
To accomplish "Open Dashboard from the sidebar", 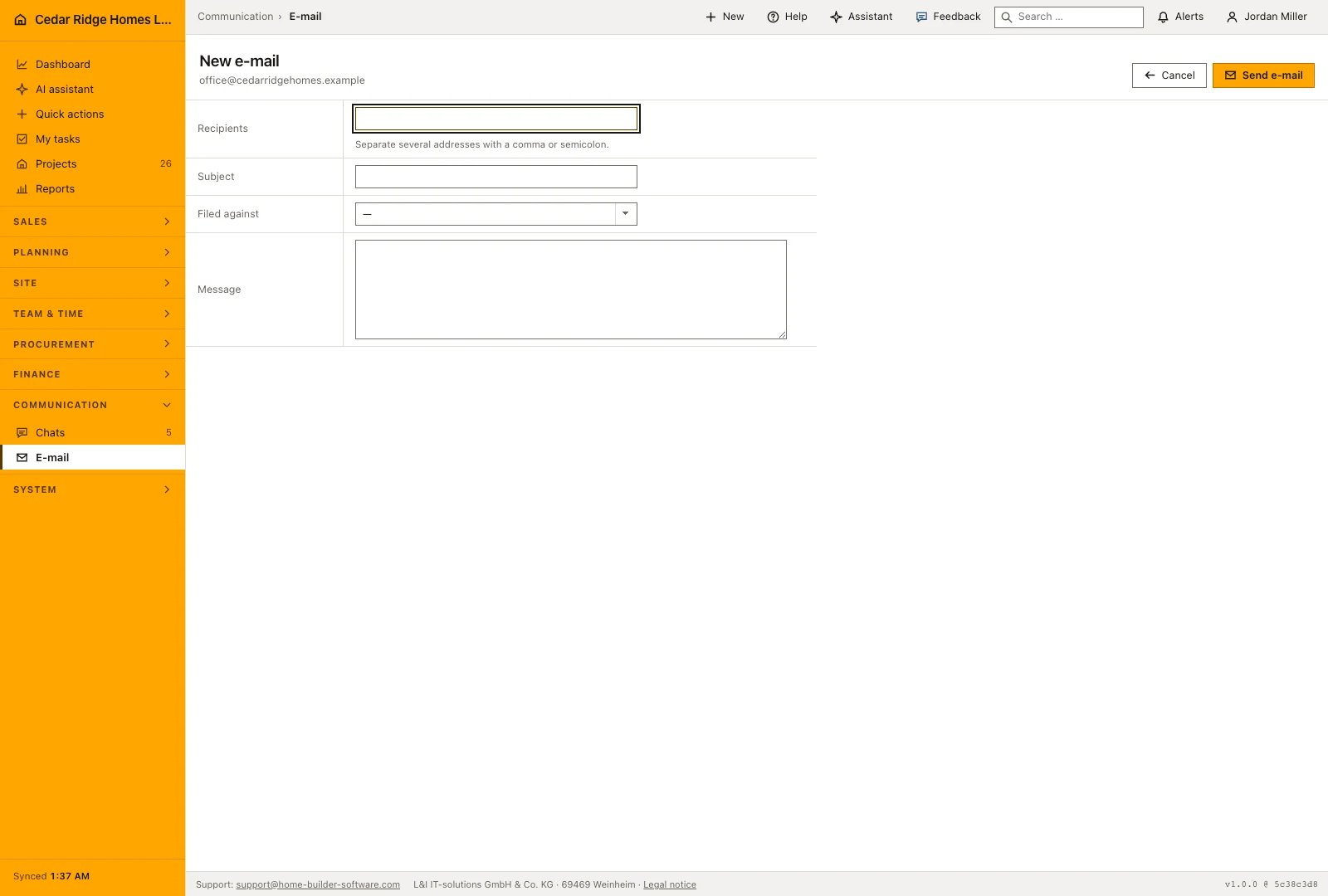I will pyautogui.click(x=92, y=65).
